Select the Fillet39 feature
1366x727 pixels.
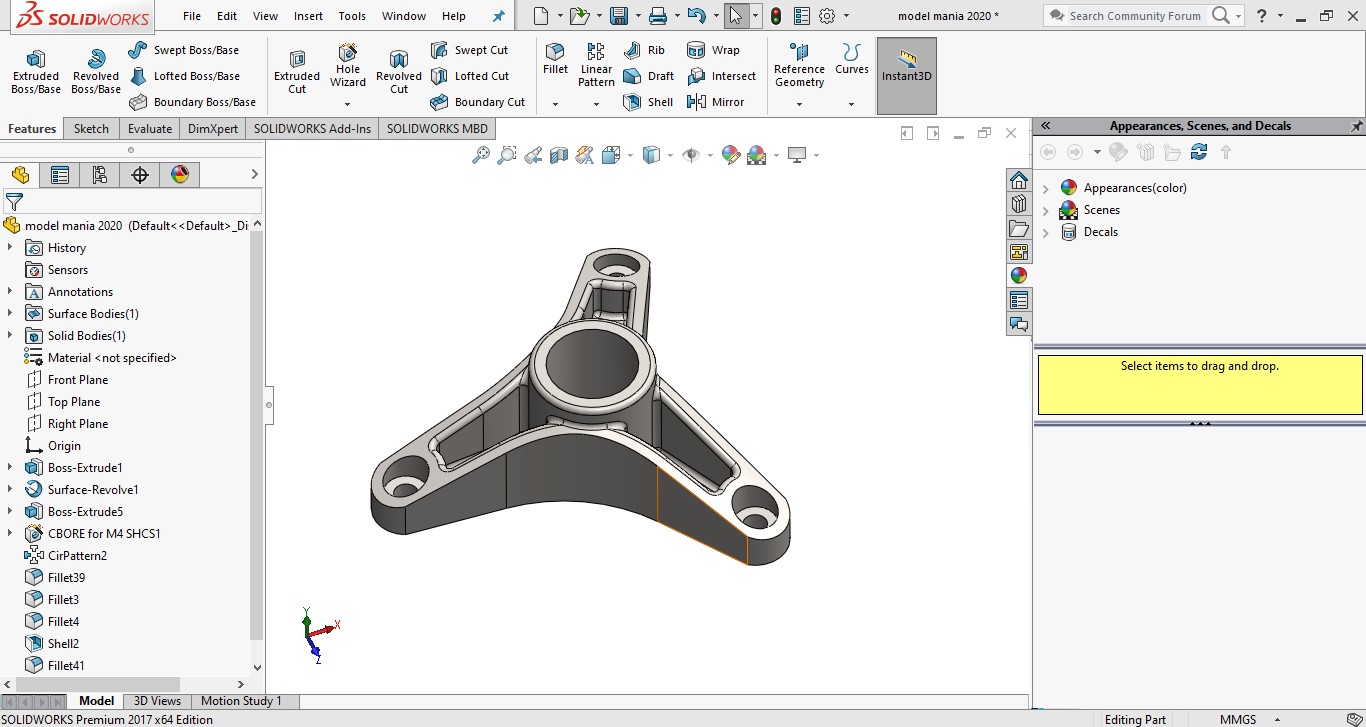point(66,577)
